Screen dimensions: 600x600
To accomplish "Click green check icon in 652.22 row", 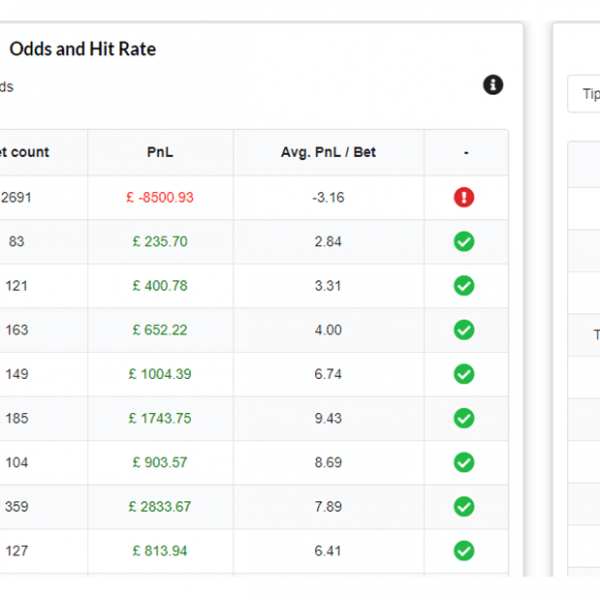I will tap(464, 330).
